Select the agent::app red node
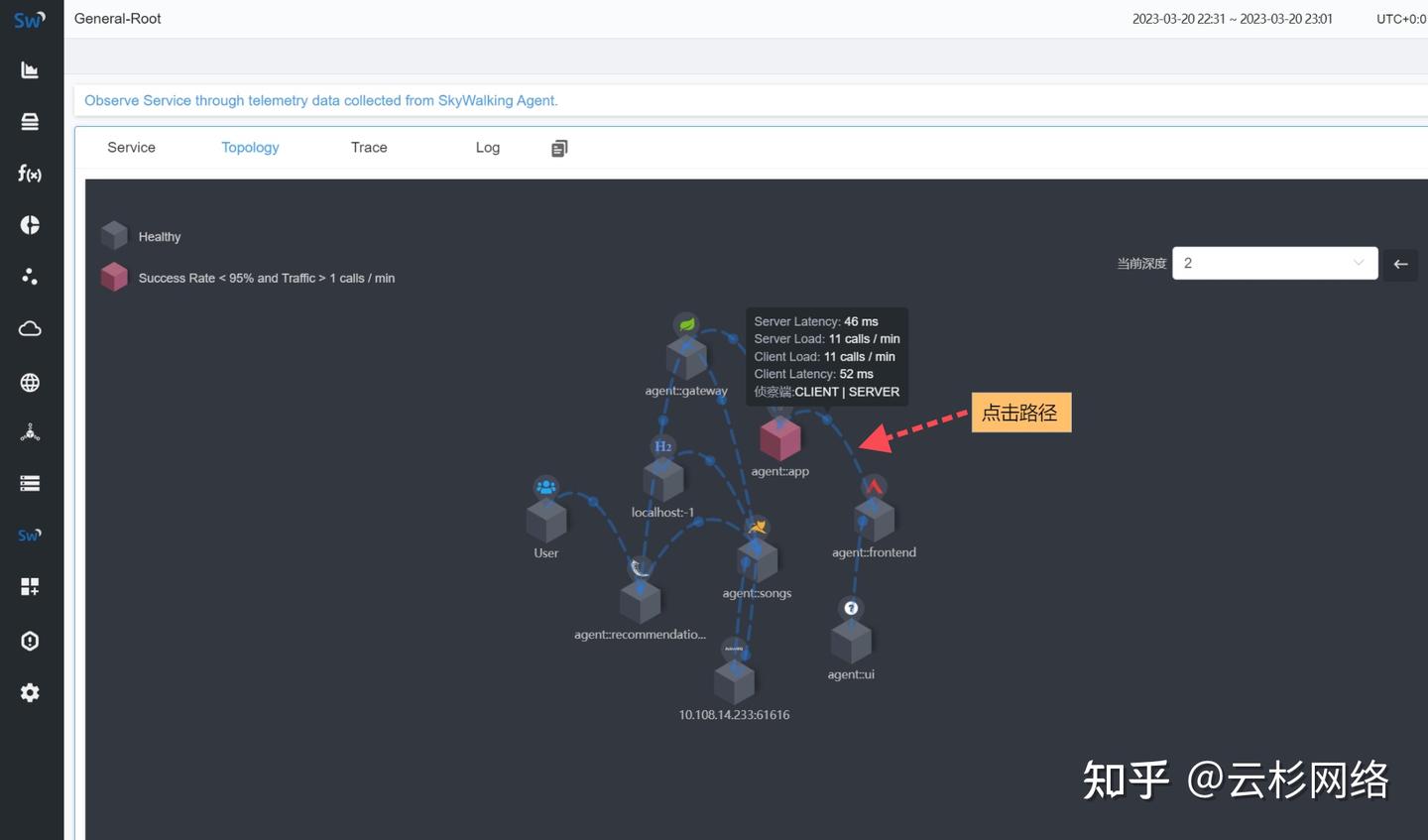Viewport: 1428px width, 840px height. [780, 439]
